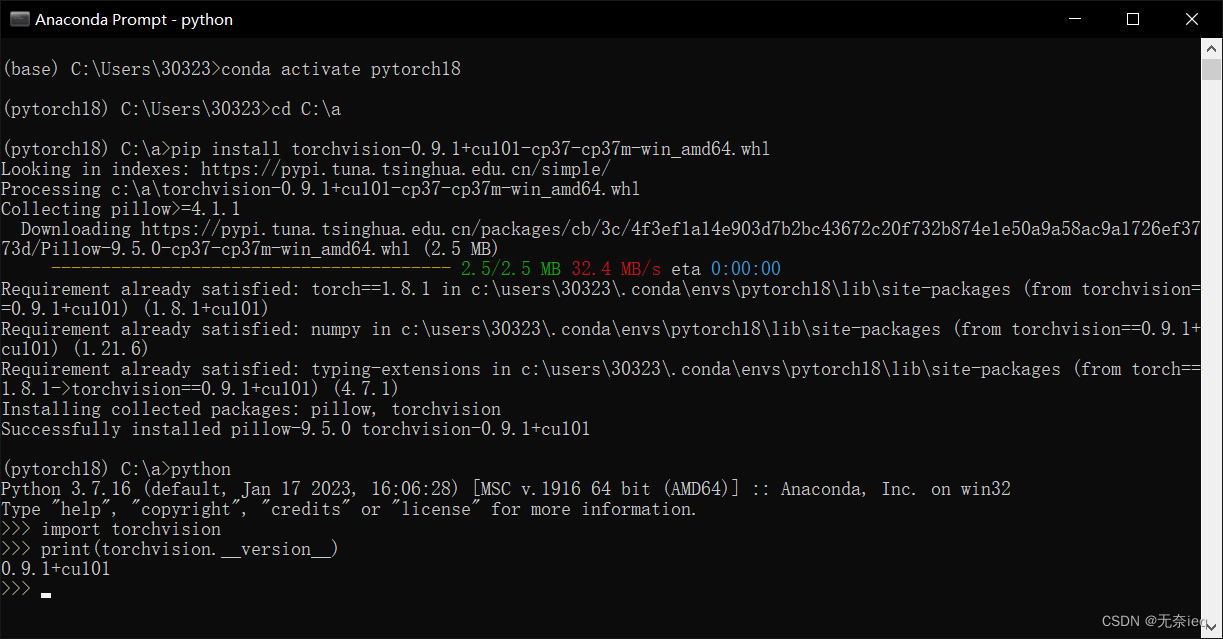Click the Pillow download URL line
This screenshot has height=639, width=1223.
point(500,228)
